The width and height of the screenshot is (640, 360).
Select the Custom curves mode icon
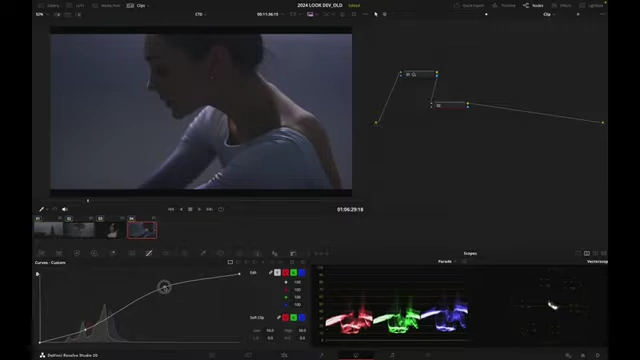[230, 262]
